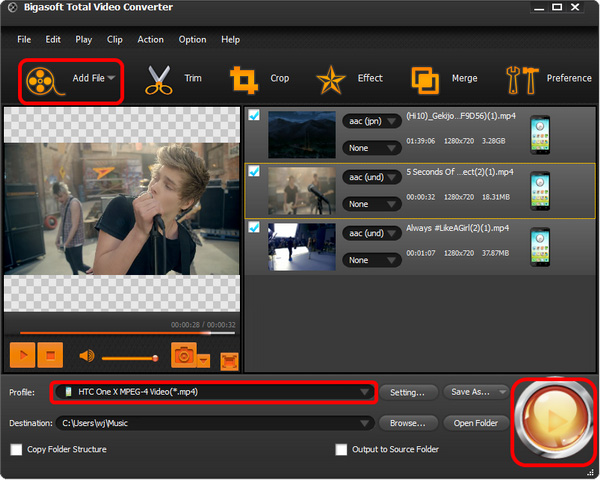
Task: Select the Gekijo video thumbnail
Action: 302,135
